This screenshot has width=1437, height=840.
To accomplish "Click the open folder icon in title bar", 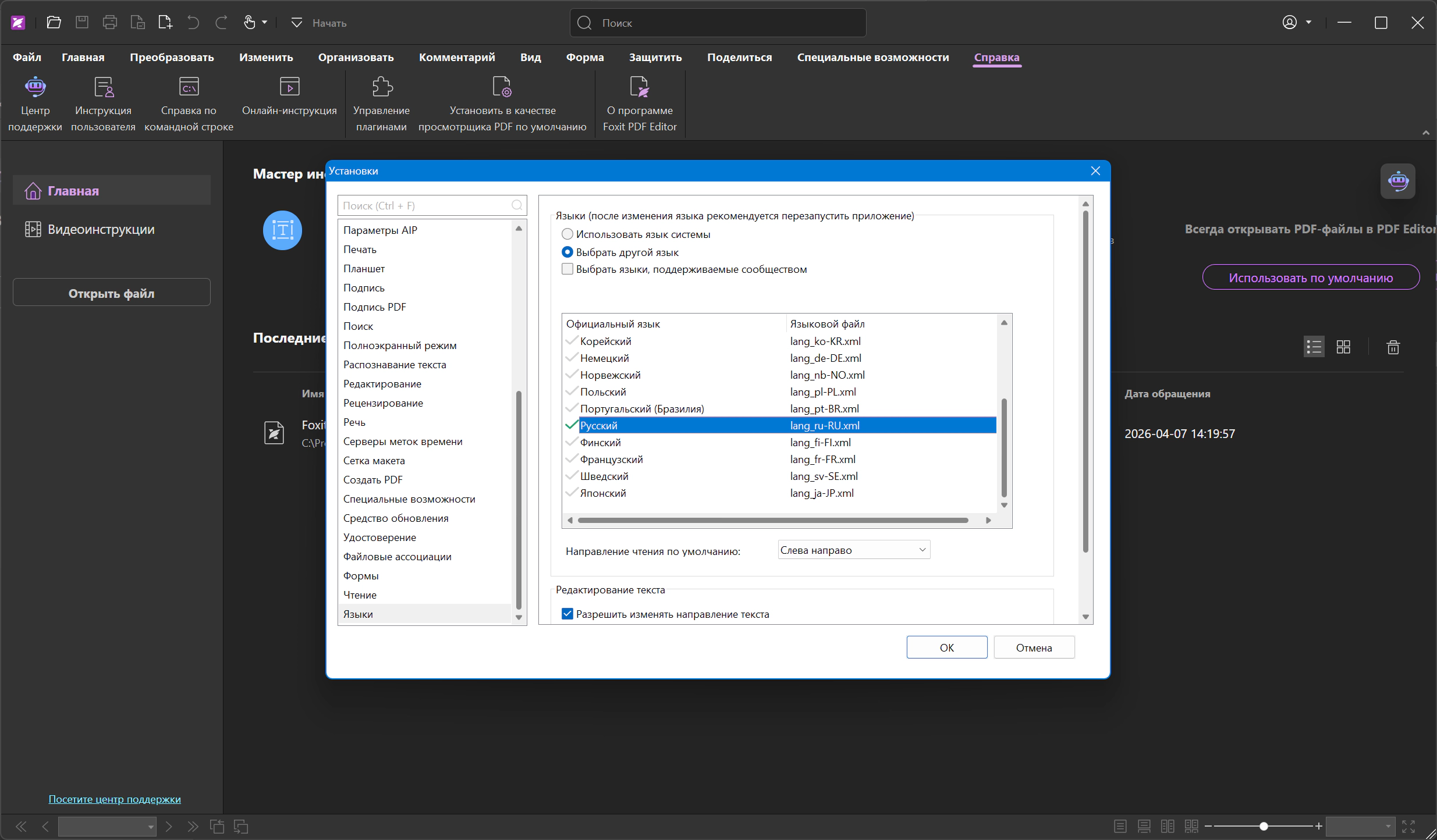I will tap(54, 23).
